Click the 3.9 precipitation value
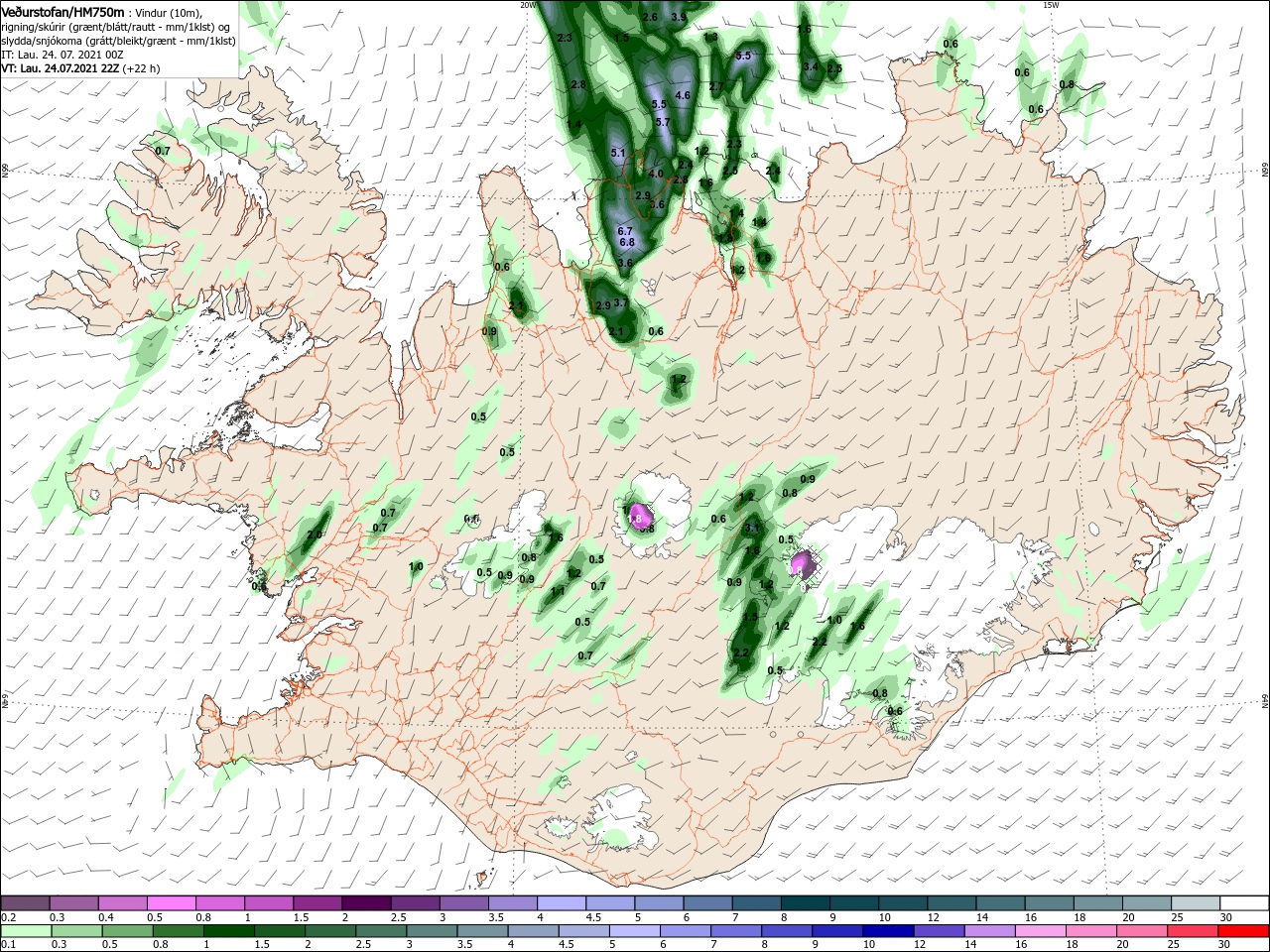Screen dimensions: 1270x952 [679, 17]
